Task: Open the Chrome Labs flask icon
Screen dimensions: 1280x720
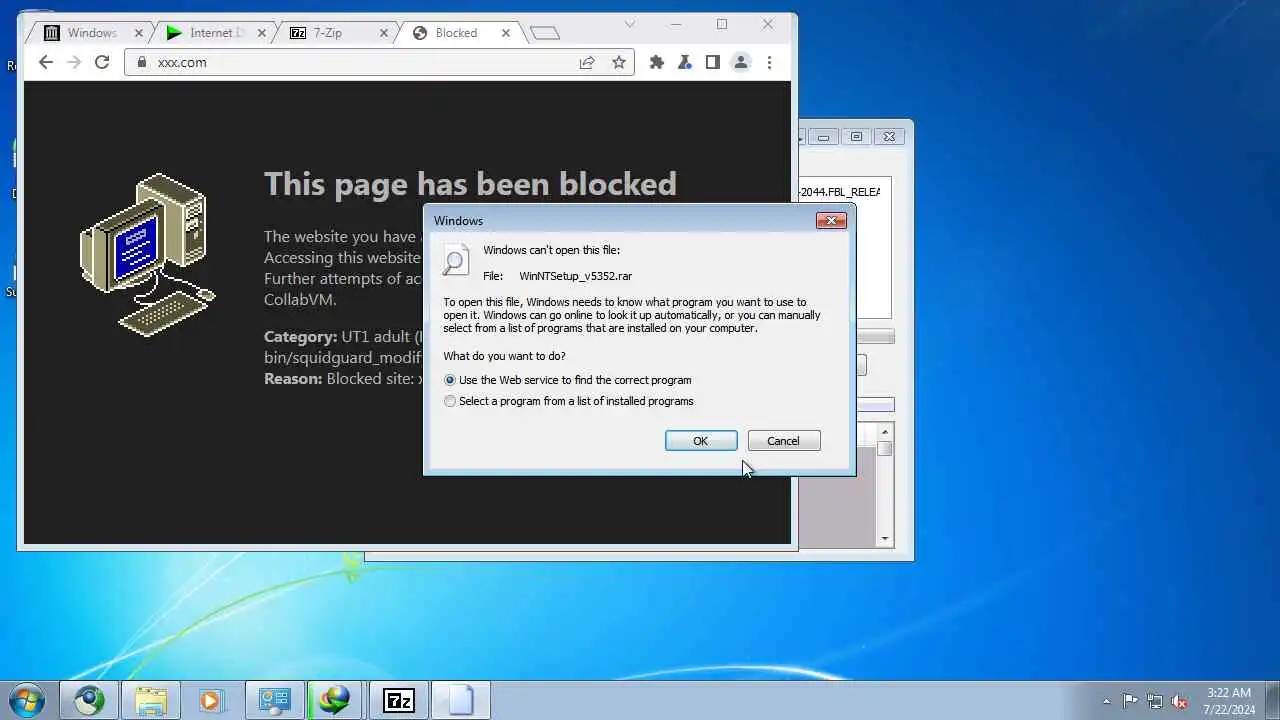Action: click(685, 62)
